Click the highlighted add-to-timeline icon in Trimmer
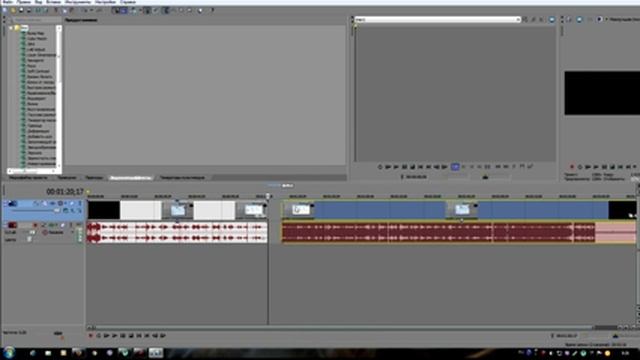 pos(455,167)
